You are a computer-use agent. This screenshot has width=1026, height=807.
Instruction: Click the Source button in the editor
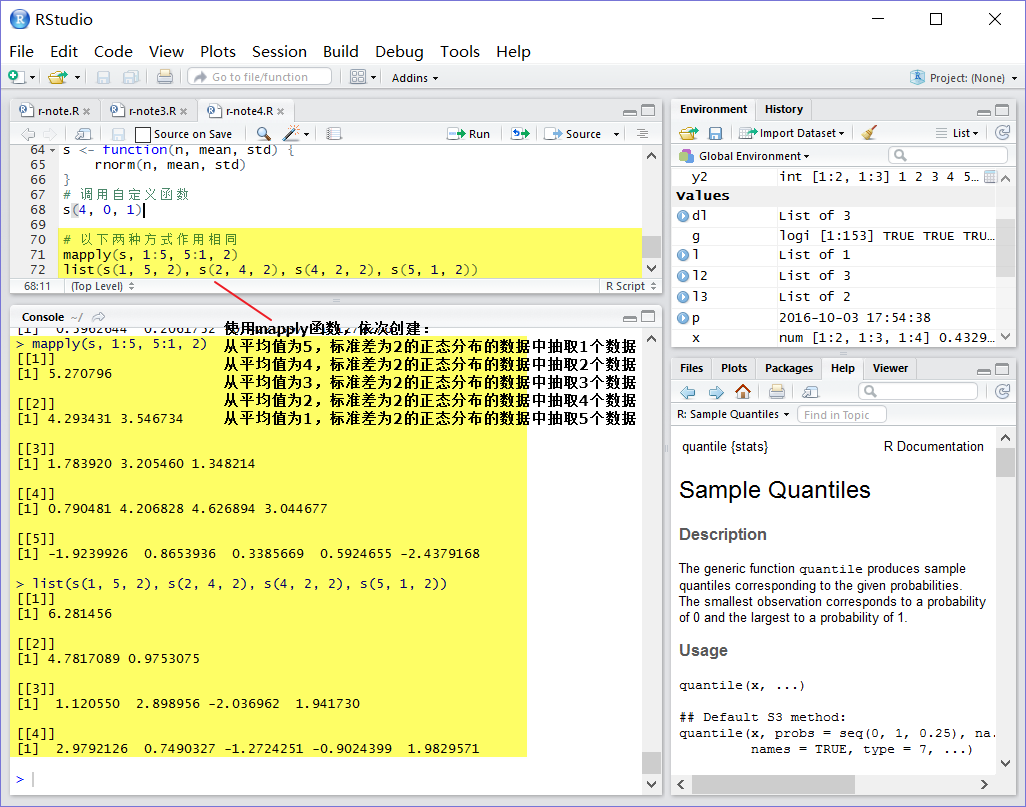click(573, 134)
